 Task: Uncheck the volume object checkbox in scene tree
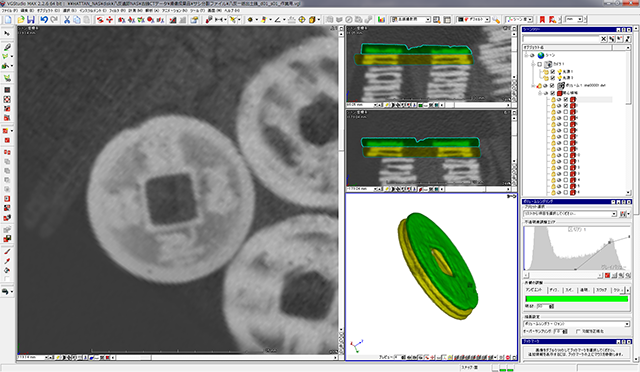tap(552, 86)
